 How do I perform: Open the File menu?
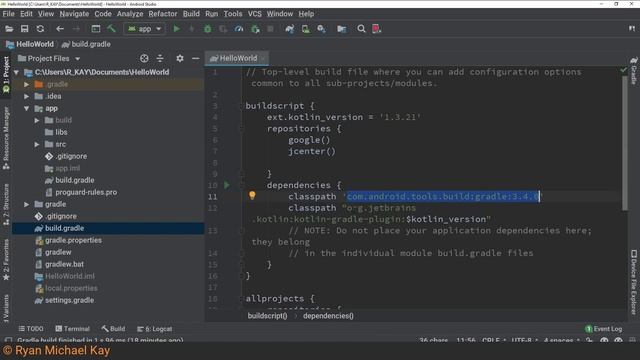coord(9,14)
